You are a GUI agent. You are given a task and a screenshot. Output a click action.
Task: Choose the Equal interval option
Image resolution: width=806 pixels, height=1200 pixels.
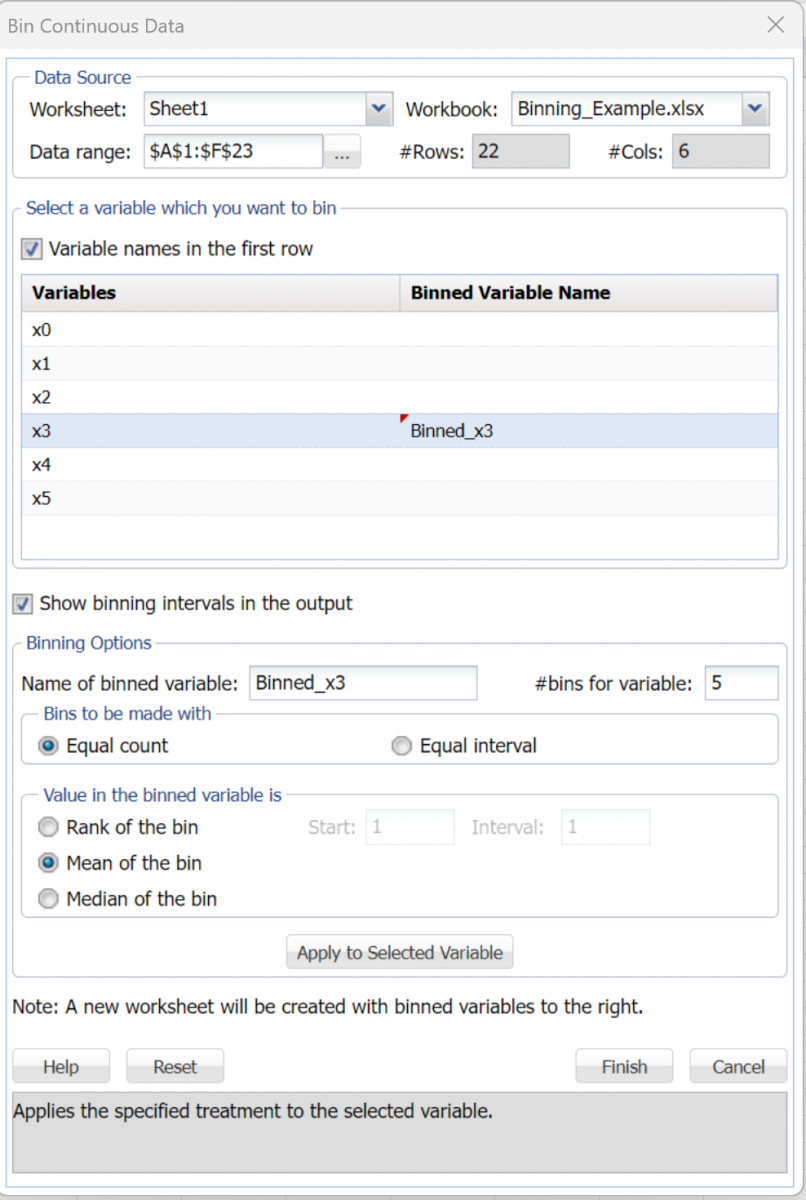(402, 746)
